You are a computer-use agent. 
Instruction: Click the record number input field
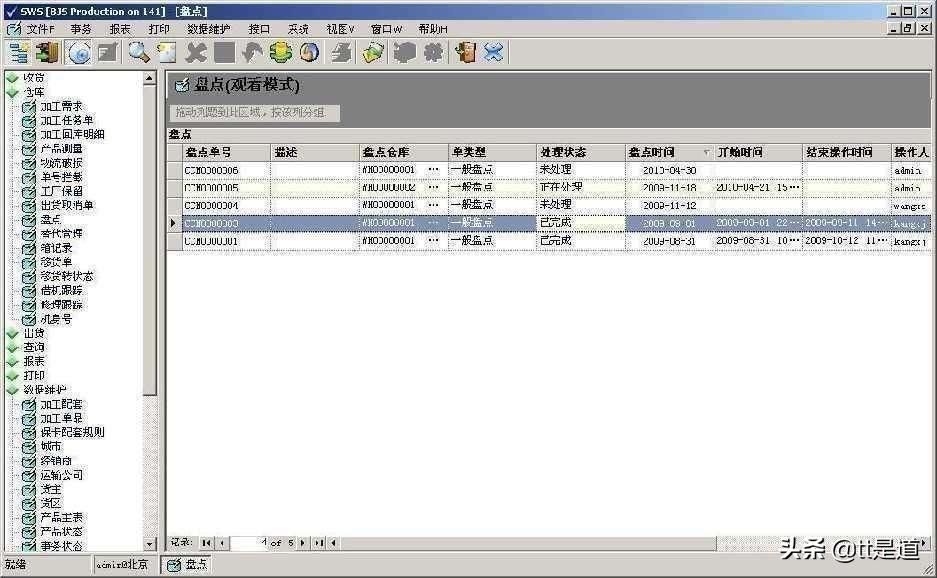(250, 543)
